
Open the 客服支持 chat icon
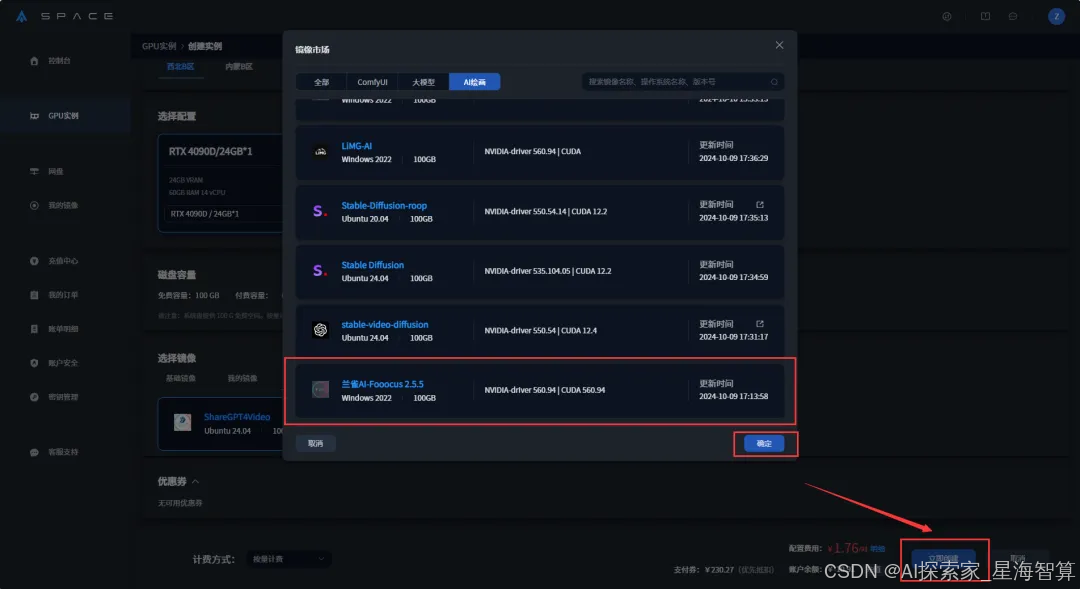[34, 453]
